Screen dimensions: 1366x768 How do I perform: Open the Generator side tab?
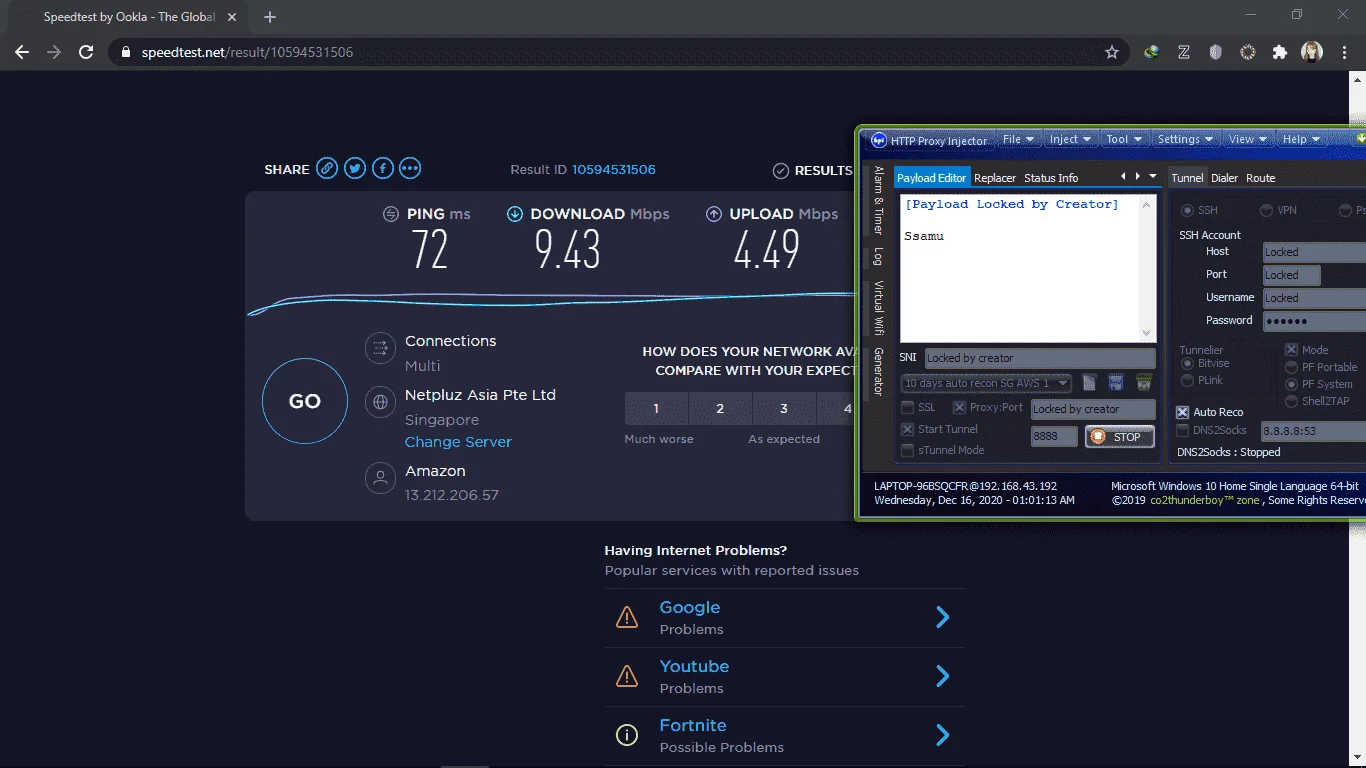pos(878,371)
